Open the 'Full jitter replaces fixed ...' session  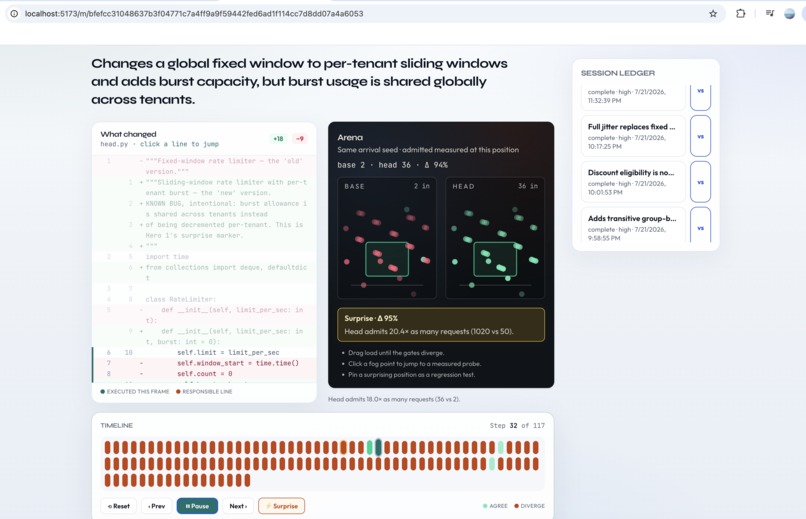(x=633, y=136)
